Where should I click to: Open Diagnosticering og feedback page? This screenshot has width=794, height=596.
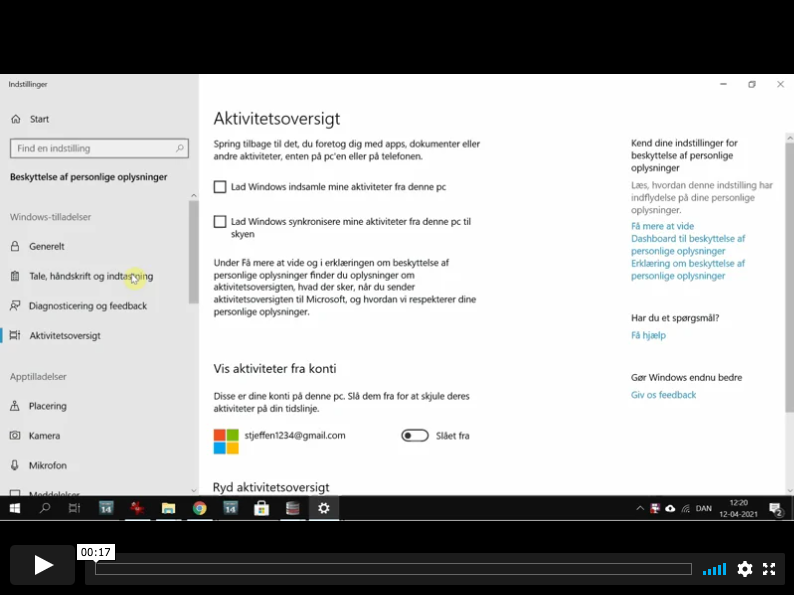[x=87, y=306]
